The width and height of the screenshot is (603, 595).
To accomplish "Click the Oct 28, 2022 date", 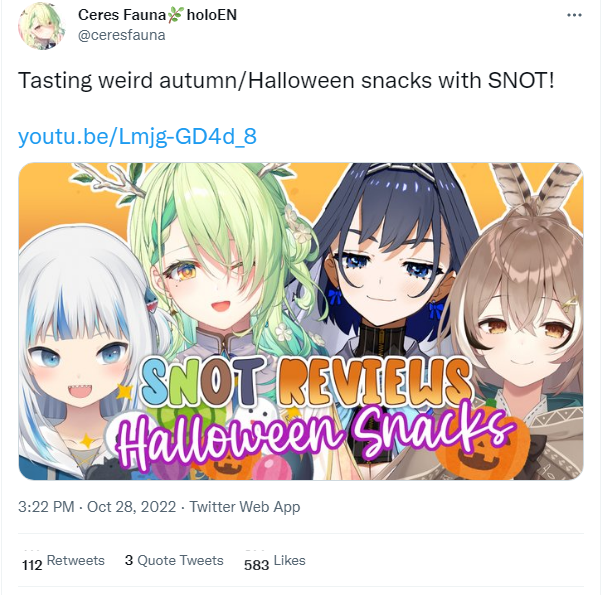I will pyautogui.click(x=132, y=507).
